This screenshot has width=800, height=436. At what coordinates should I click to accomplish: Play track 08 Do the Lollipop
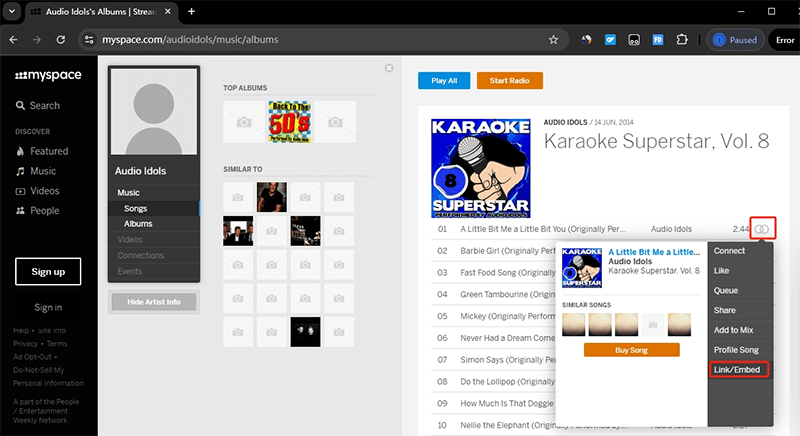pyautogui.click(x=508, y=381)
